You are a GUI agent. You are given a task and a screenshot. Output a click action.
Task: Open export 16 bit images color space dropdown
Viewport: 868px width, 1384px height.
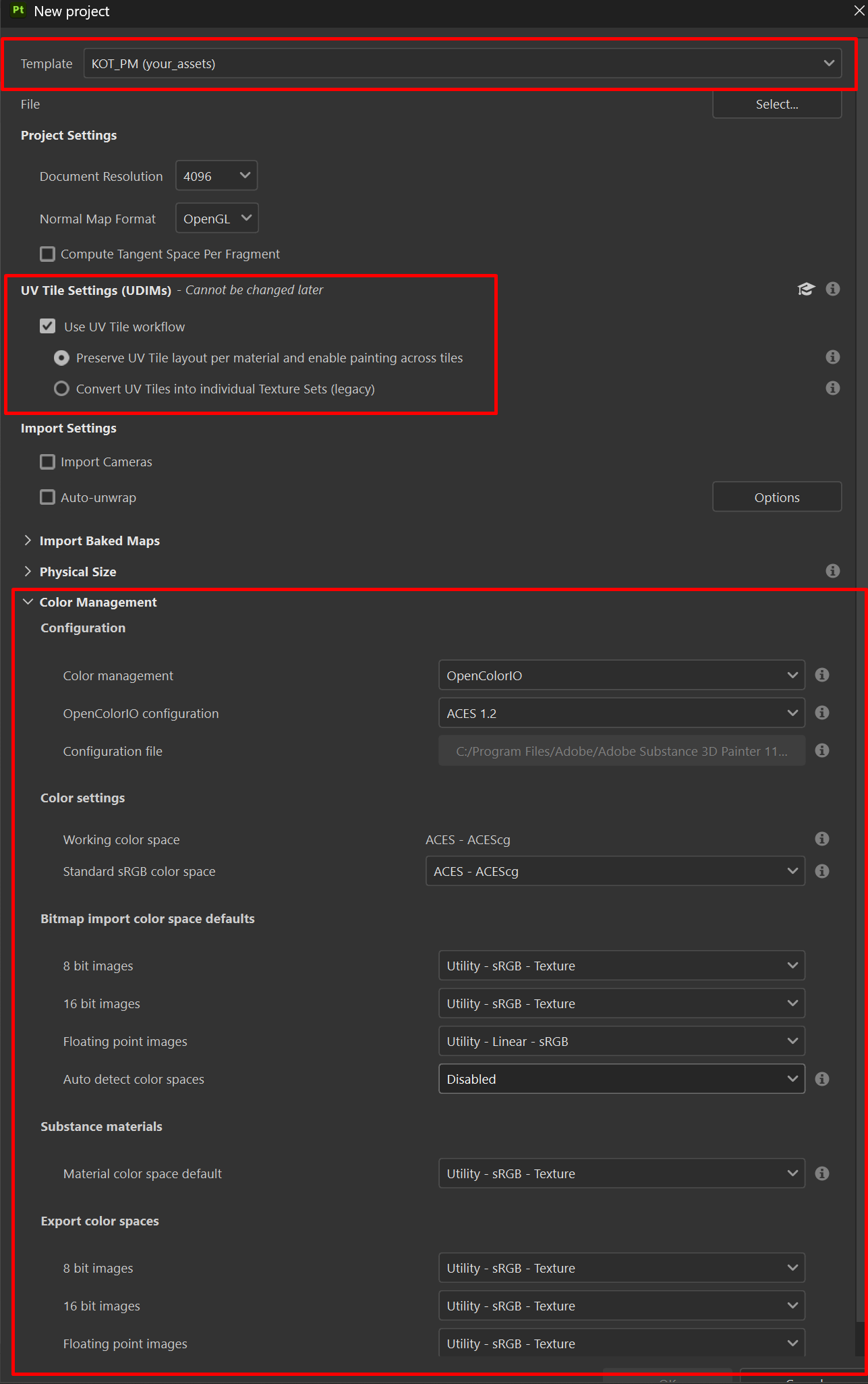point(622,1306)
